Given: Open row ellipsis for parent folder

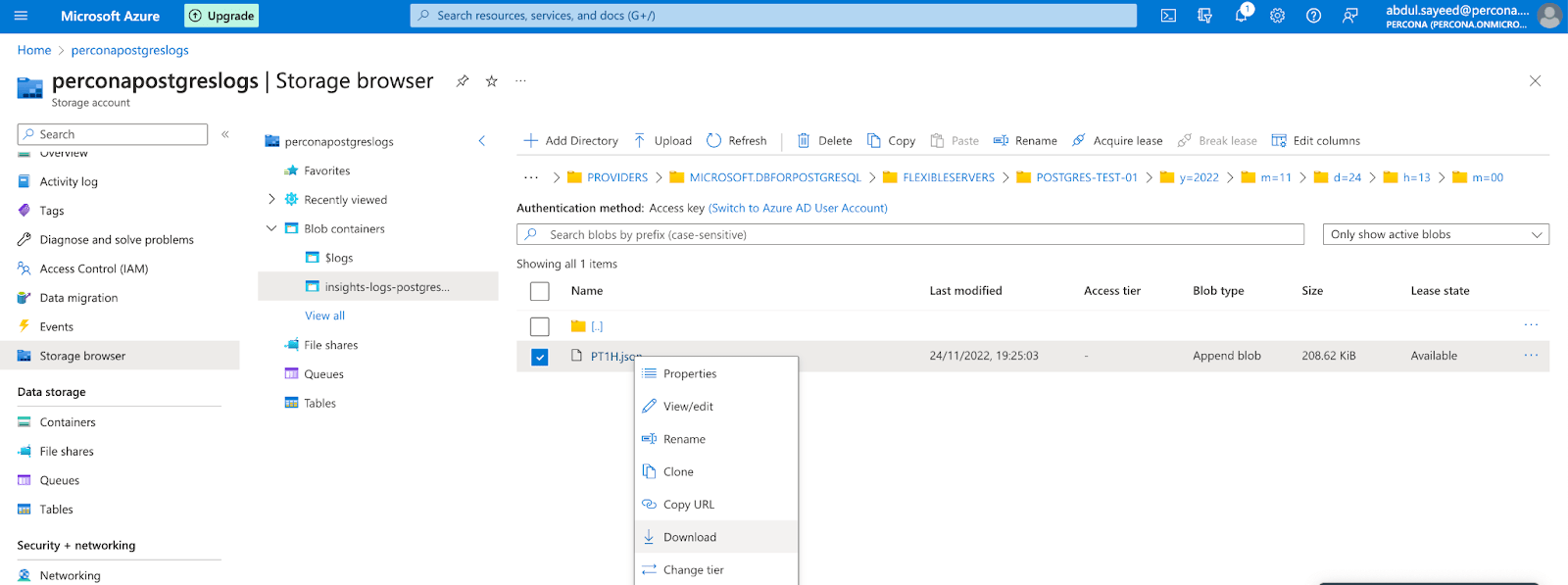Looking at the screenshot, I should coord(1531,325).
